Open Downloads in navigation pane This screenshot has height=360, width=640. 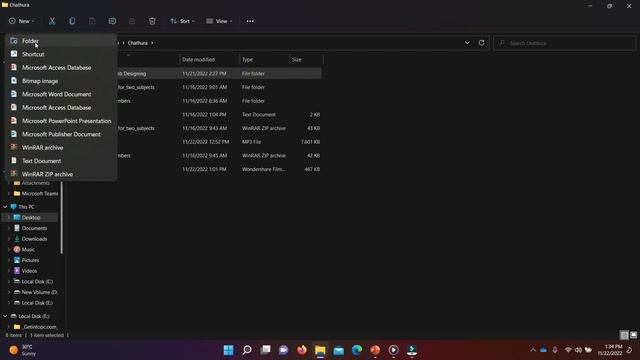(x=34, y=239)
